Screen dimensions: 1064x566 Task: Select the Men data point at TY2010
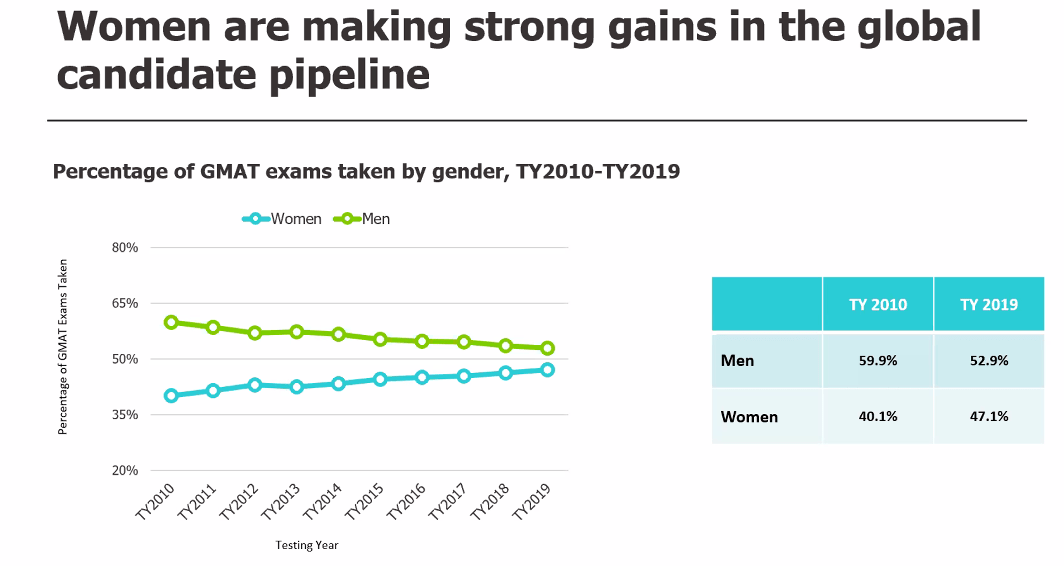[x=171, y=322]
